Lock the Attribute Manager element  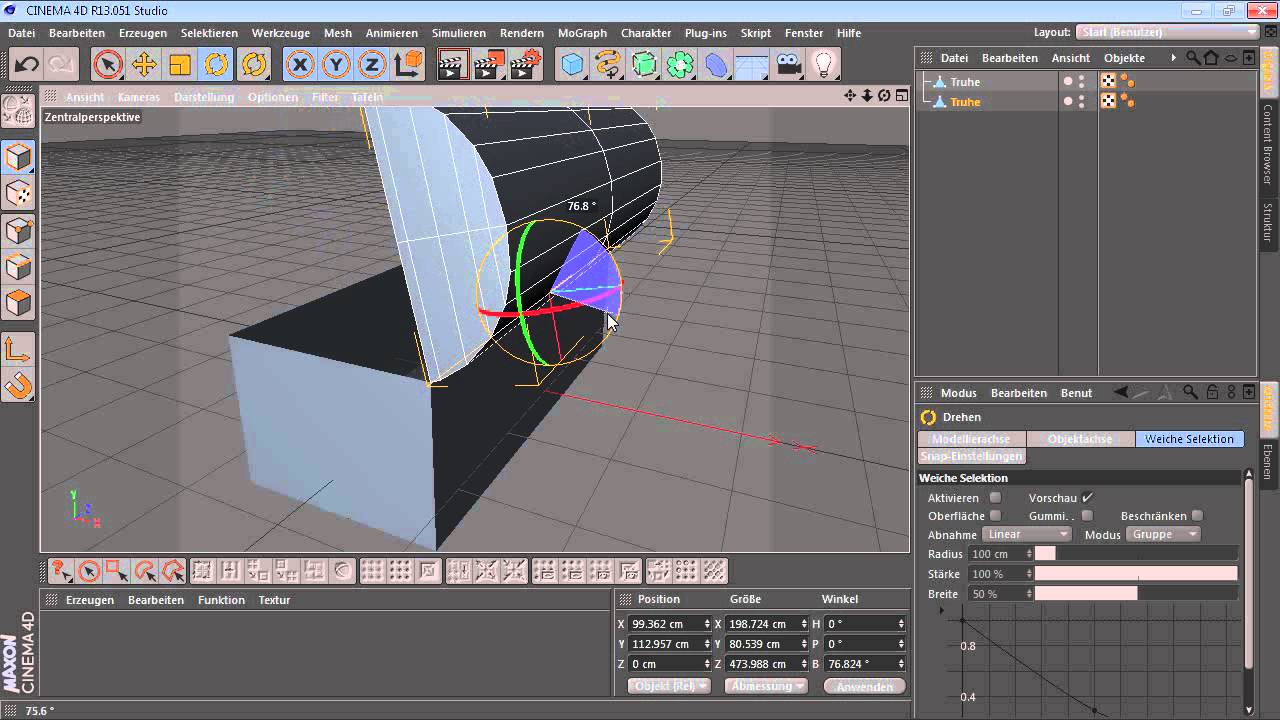point(1212,393)
